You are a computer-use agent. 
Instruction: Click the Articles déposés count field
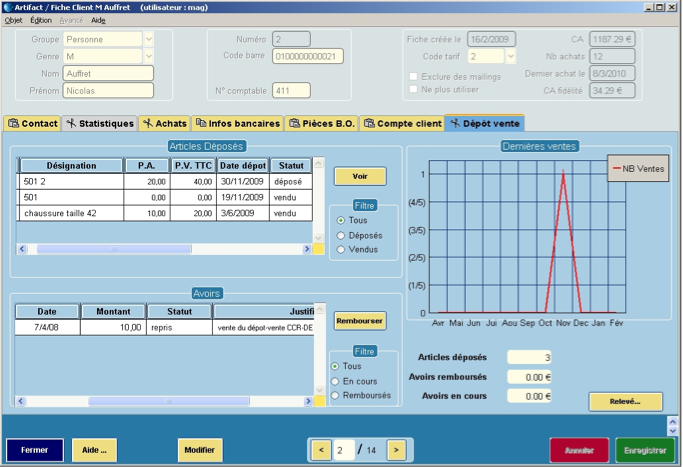coord(529,357)
